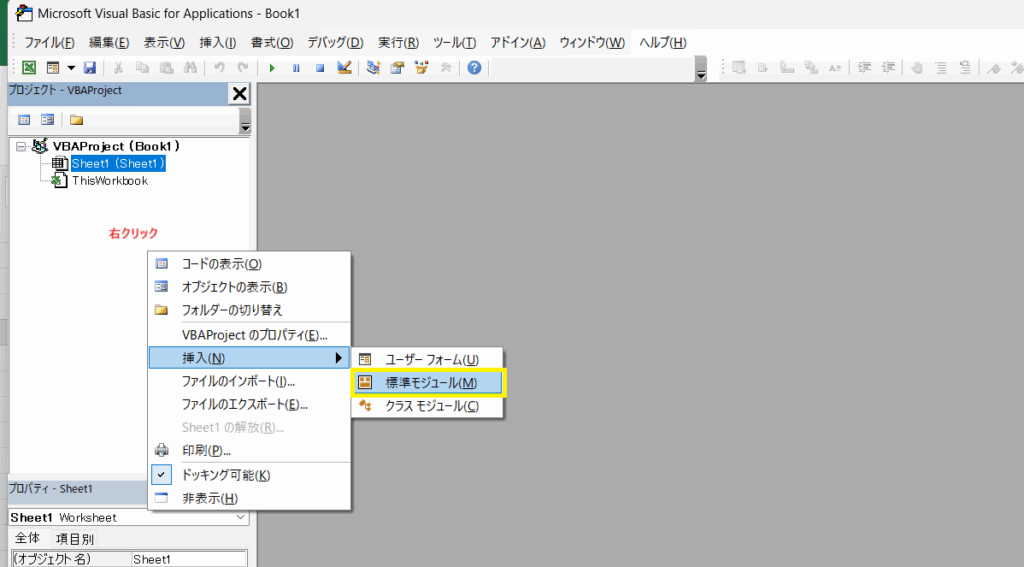Image resolution: width=1024 pixels, height=567 pixels.
Task: Open the ファイル(F) menu
Action: coord(49,43)
